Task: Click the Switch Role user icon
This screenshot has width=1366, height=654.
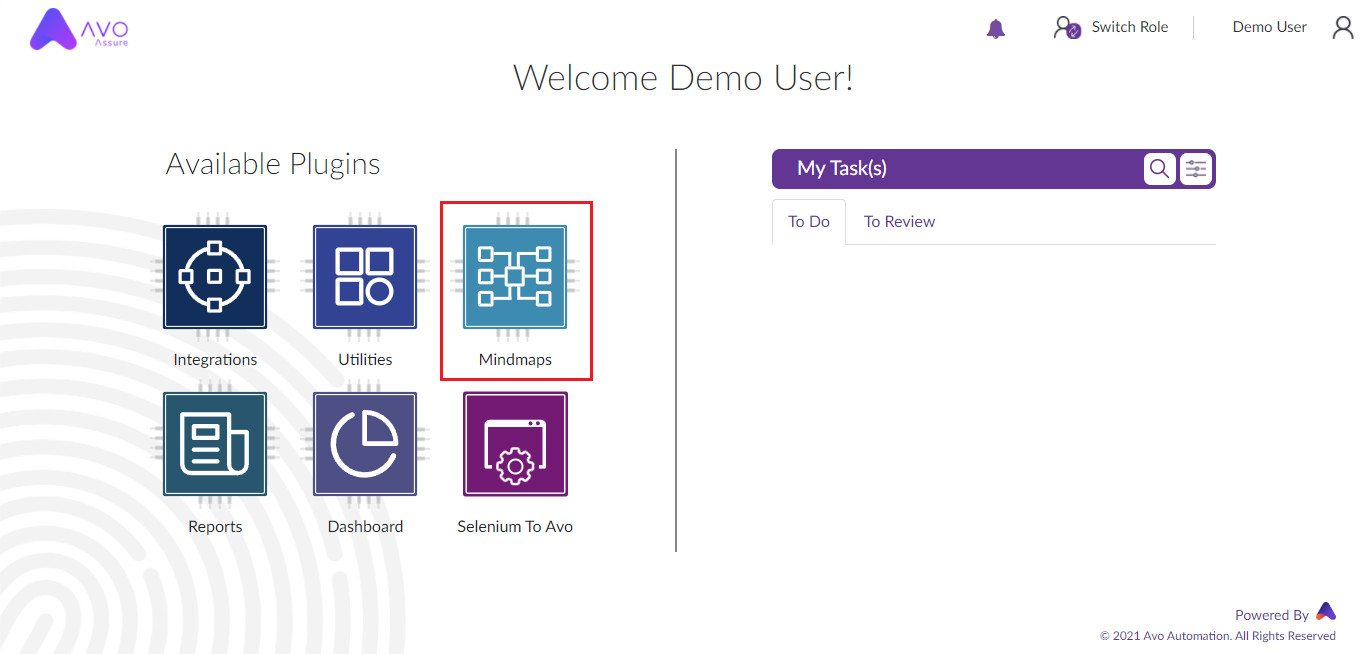Action: coord(1067,28)
